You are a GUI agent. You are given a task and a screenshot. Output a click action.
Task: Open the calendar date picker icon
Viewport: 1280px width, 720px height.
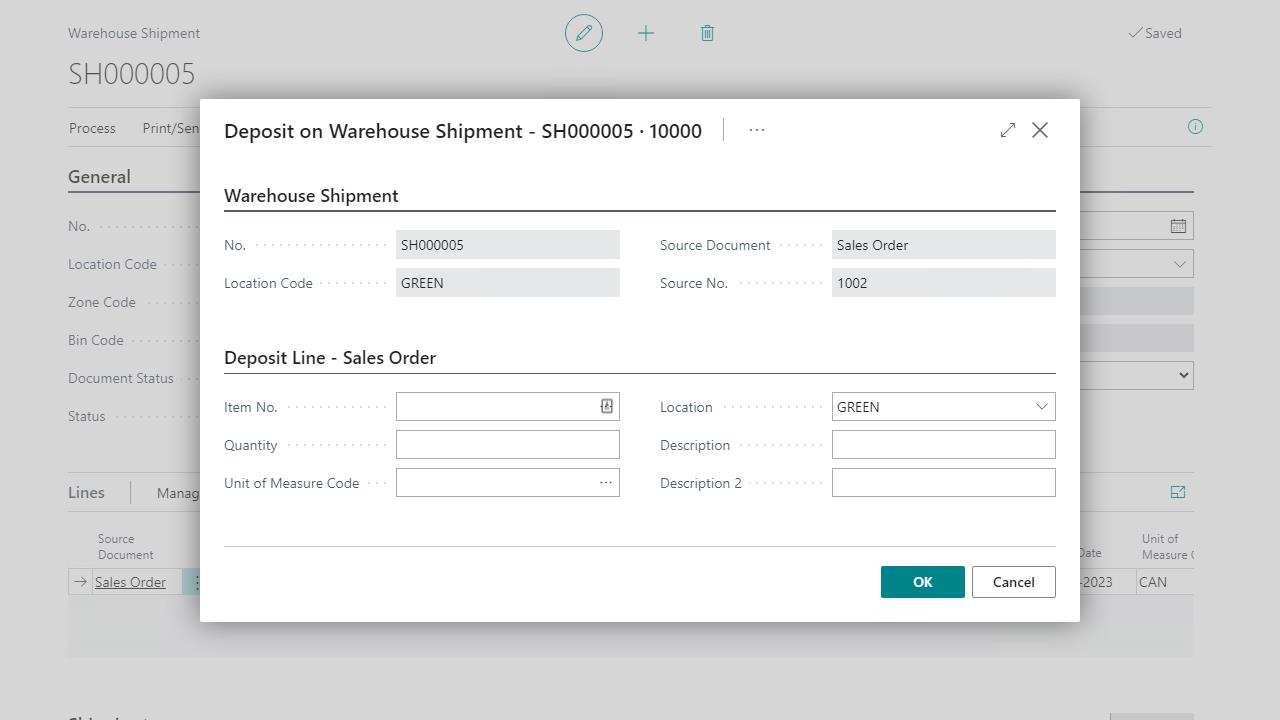1178,226
